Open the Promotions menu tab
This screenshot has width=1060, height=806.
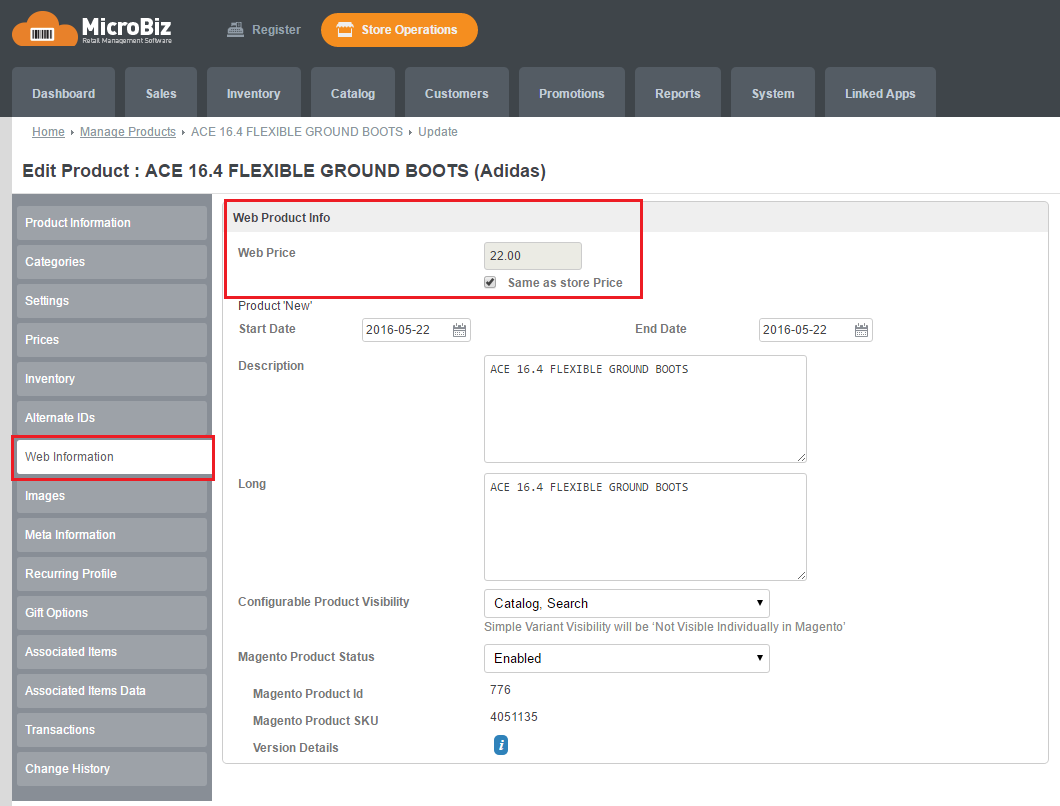point(572,93)
